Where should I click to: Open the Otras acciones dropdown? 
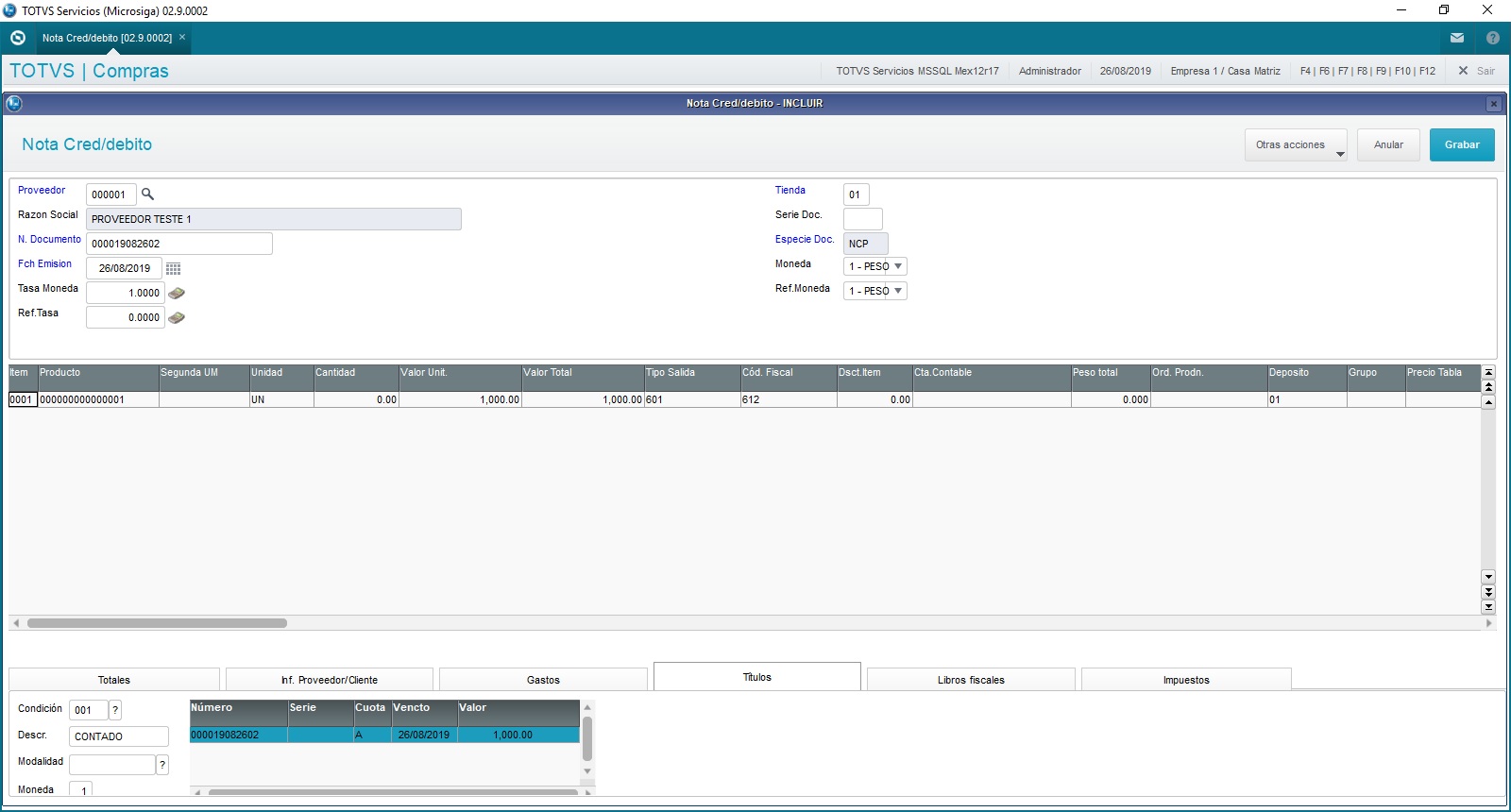coord(1296,145)
